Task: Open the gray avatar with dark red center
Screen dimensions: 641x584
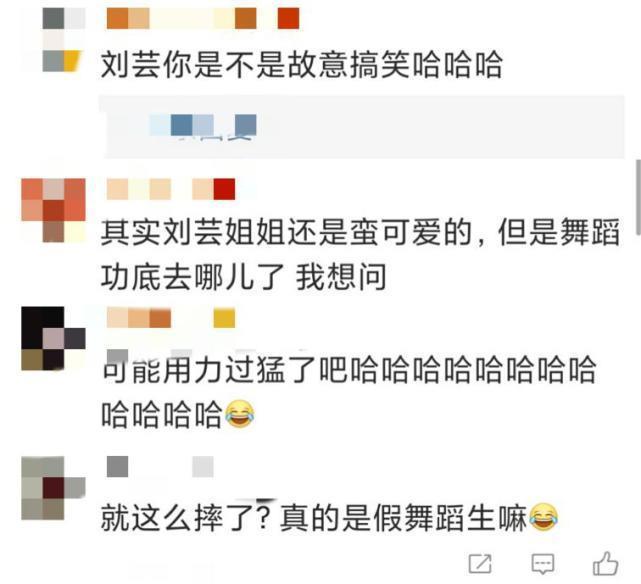Action: click(53, 488)
